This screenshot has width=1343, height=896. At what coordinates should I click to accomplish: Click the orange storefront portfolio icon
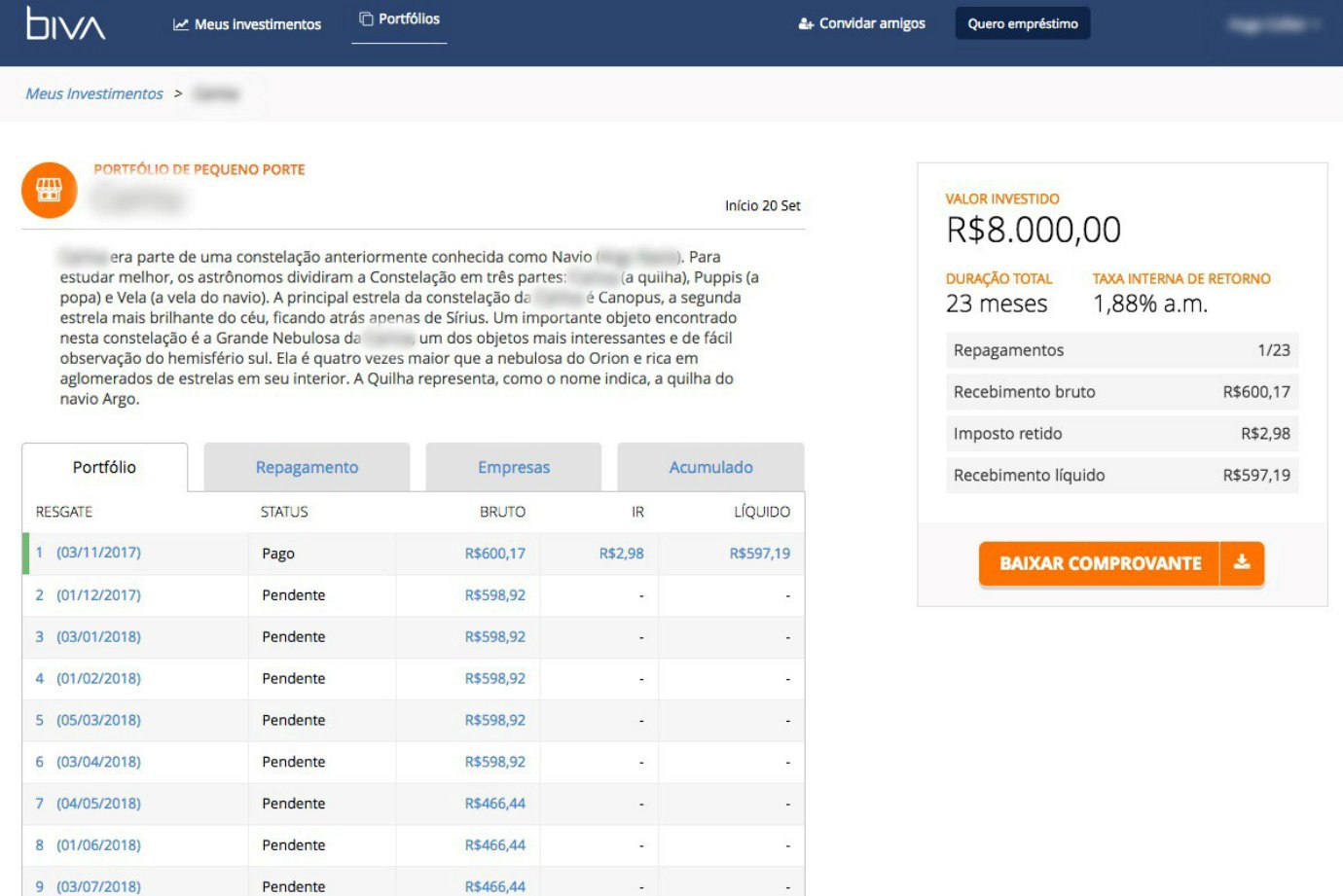coord(48,191)
